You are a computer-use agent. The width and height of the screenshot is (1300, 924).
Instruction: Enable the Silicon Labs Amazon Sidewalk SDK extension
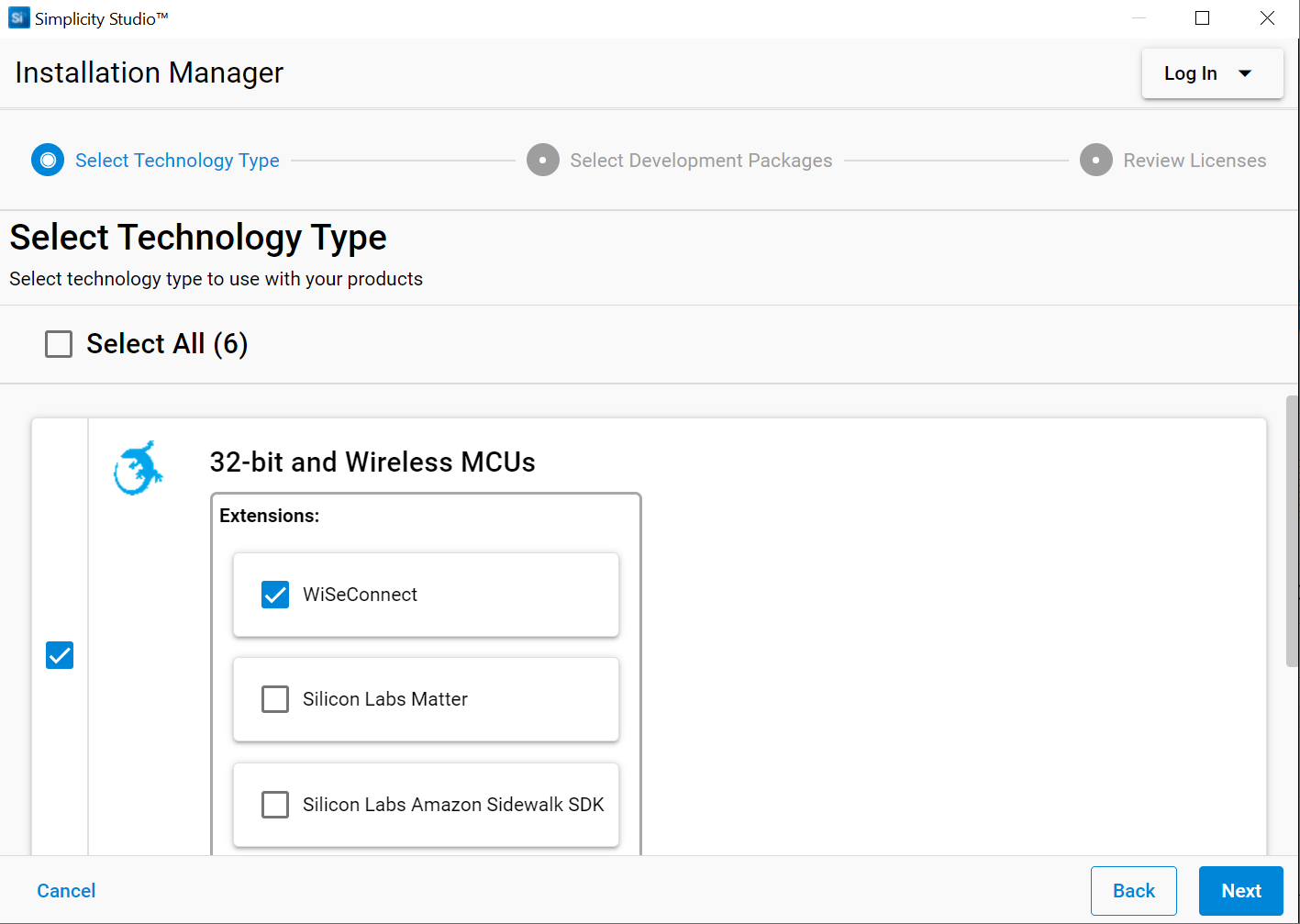[x=274, y=805]
